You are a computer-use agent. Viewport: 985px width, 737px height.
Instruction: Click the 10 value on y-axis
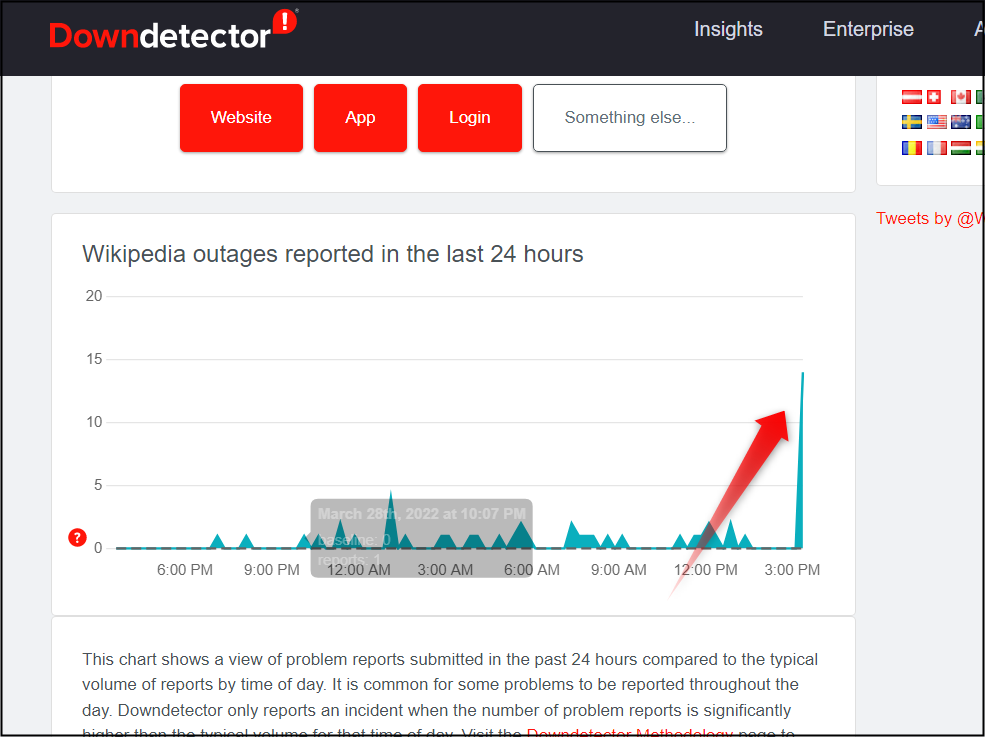point(94,422)
